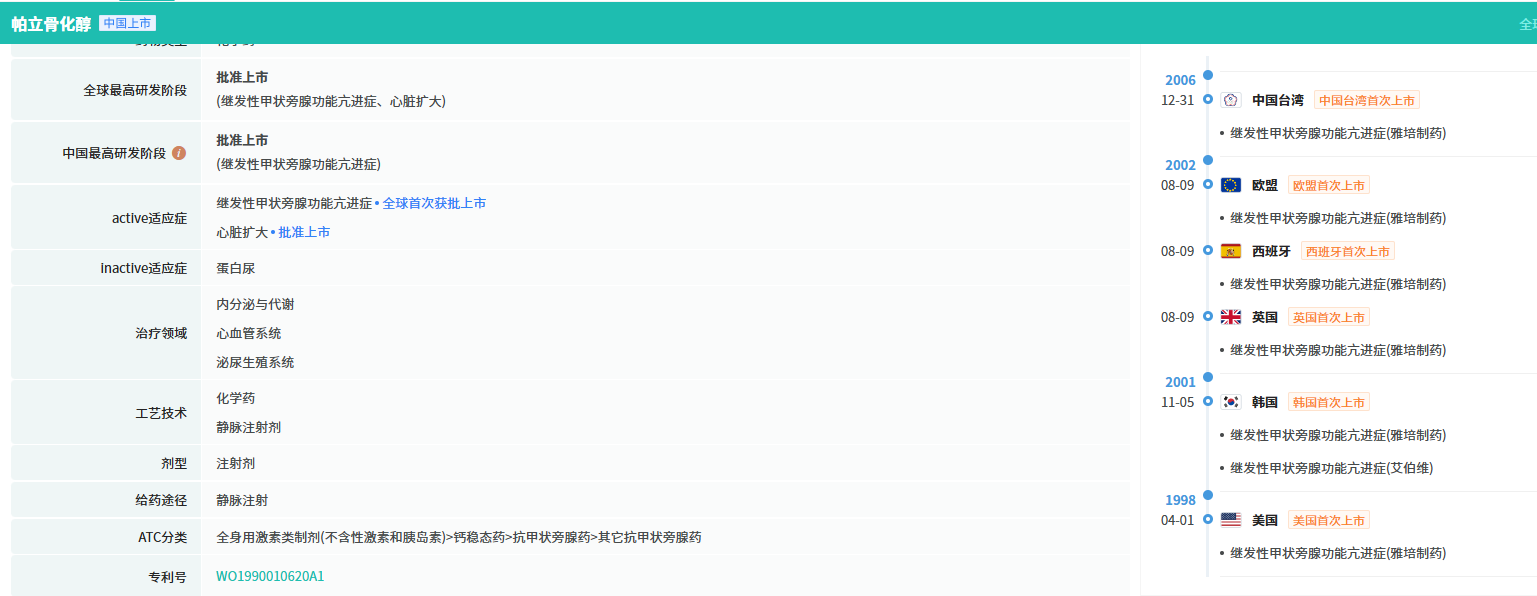The image size is (1537, 596).
Task: Click the 欧盟首次上市 tag
Action: [1329, 185]
